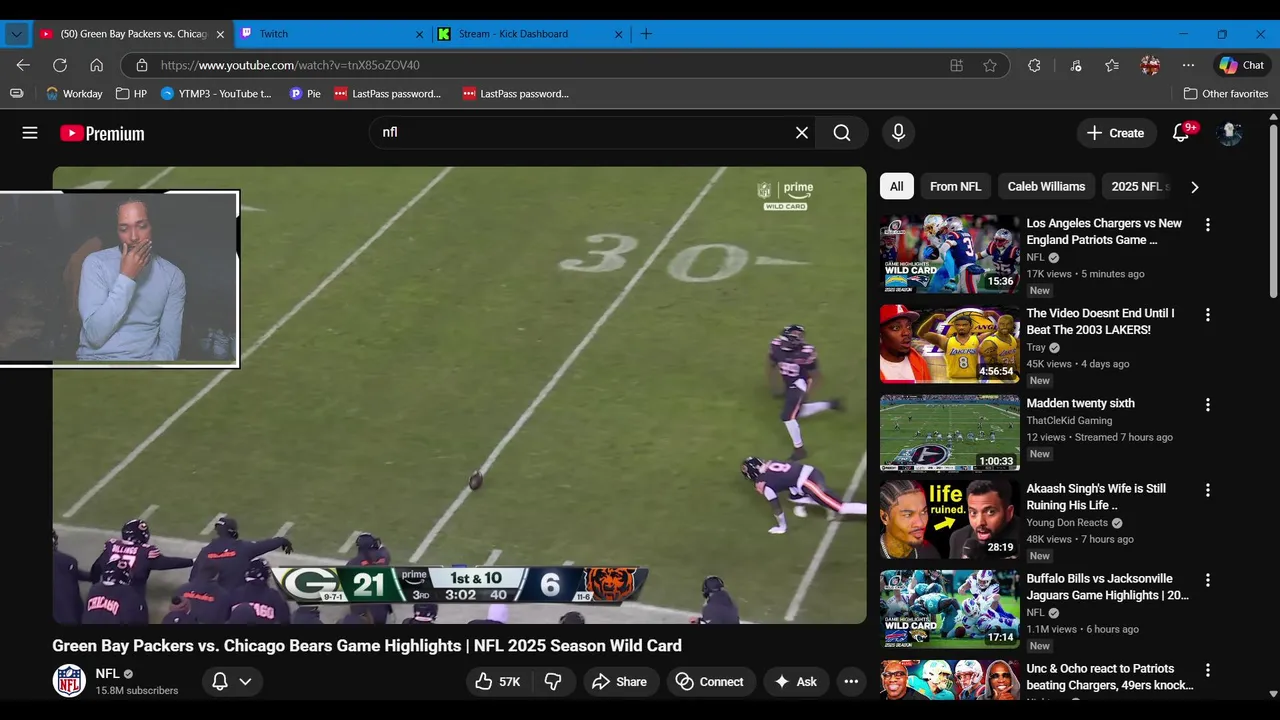Reload the YouTube page
The height and width of the screenshot is (720, 1280).
click(x=60, y=65)
